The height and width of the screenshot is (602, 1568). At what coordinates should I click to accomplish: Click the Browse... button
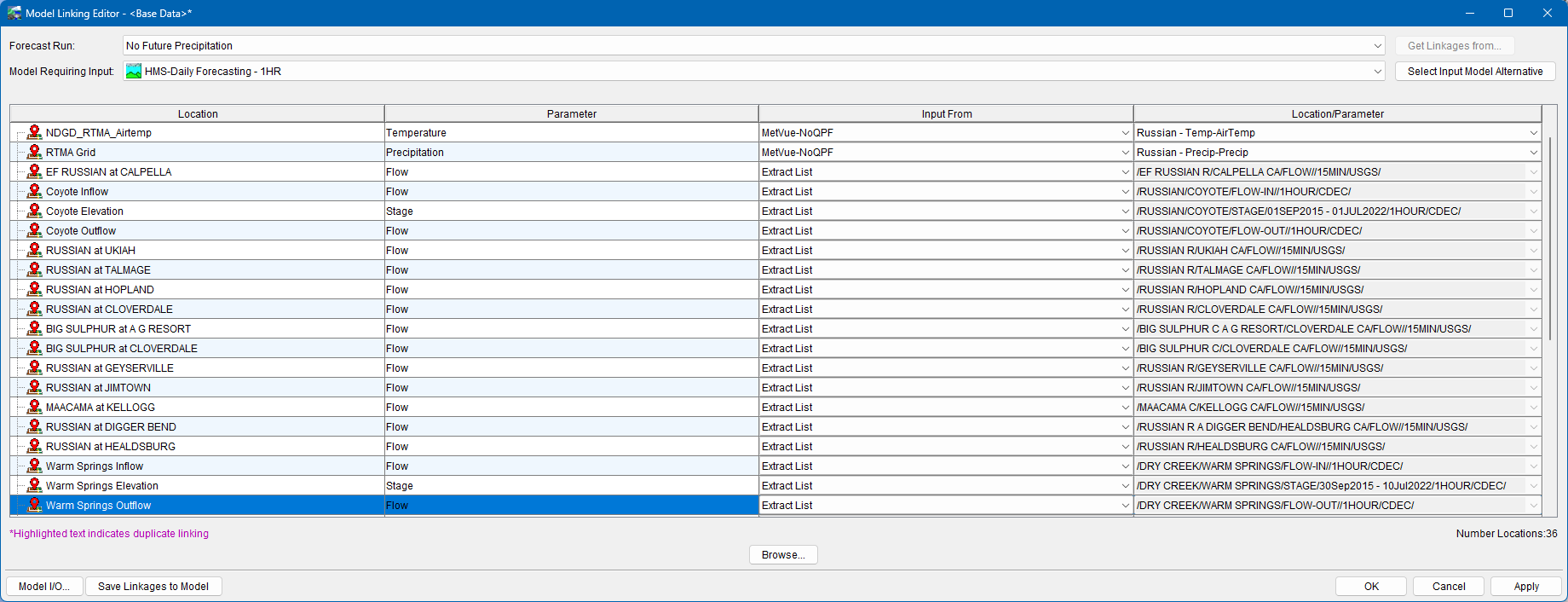[x=783, y=555]
